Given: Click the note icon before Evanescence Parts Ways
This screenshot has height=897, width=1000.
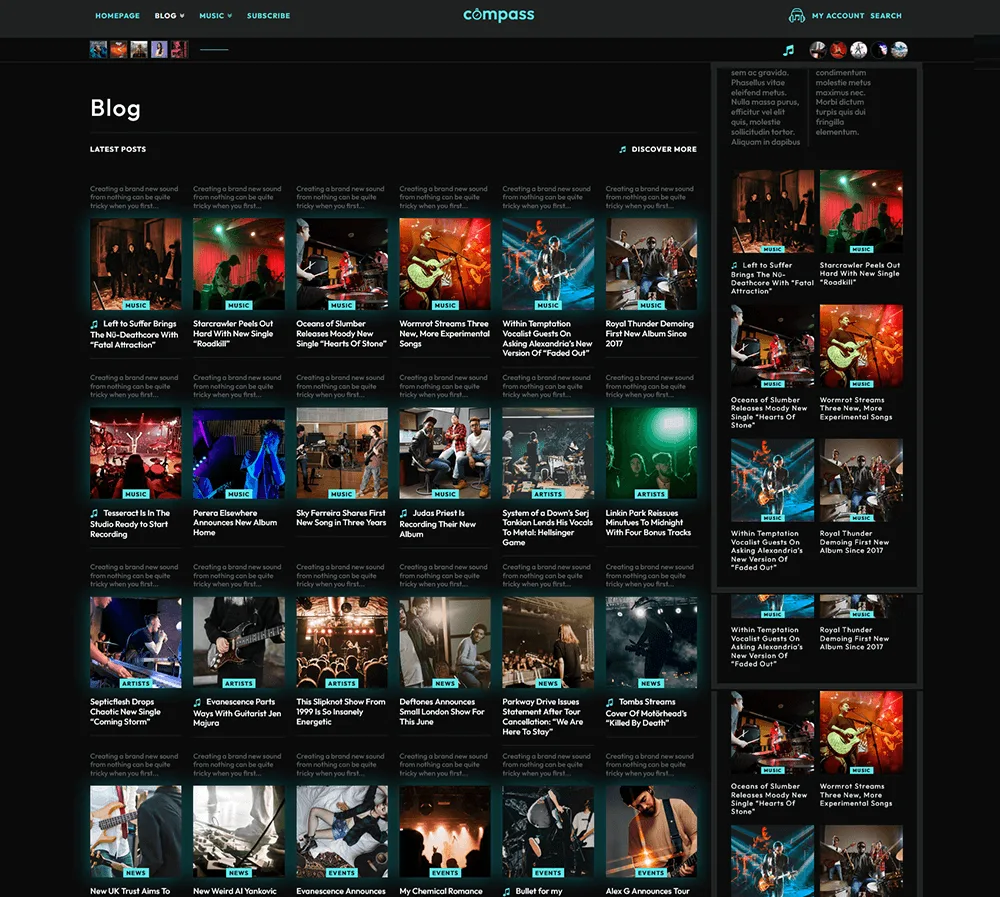Looking at the screenshot, I should pyautogui.click(x=198, y=702).
